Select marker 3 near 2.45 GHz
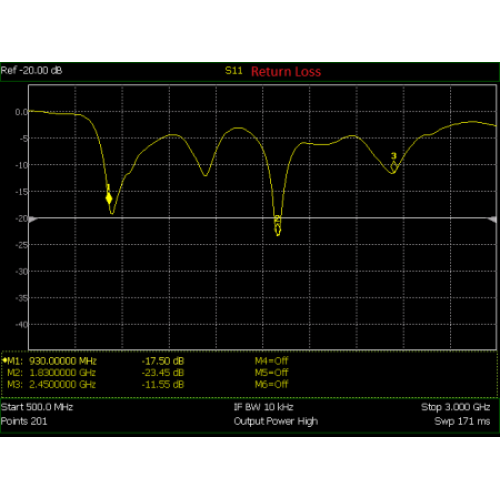The image size is (500, 500). pyautogui.click(x=394, y=166)
